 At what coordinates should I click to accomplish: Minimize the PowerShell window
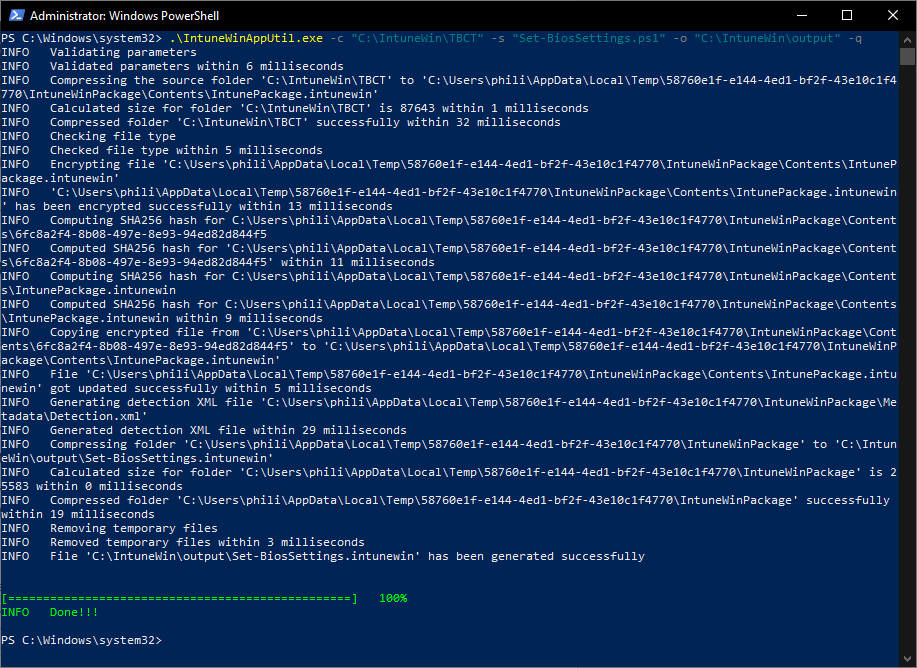coord(802,15)
